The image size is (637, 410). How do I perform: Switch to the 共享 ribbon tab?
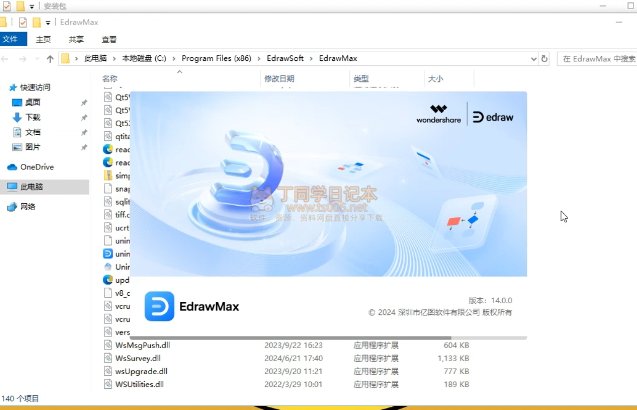pyautogui.click(x=76, y=39)
